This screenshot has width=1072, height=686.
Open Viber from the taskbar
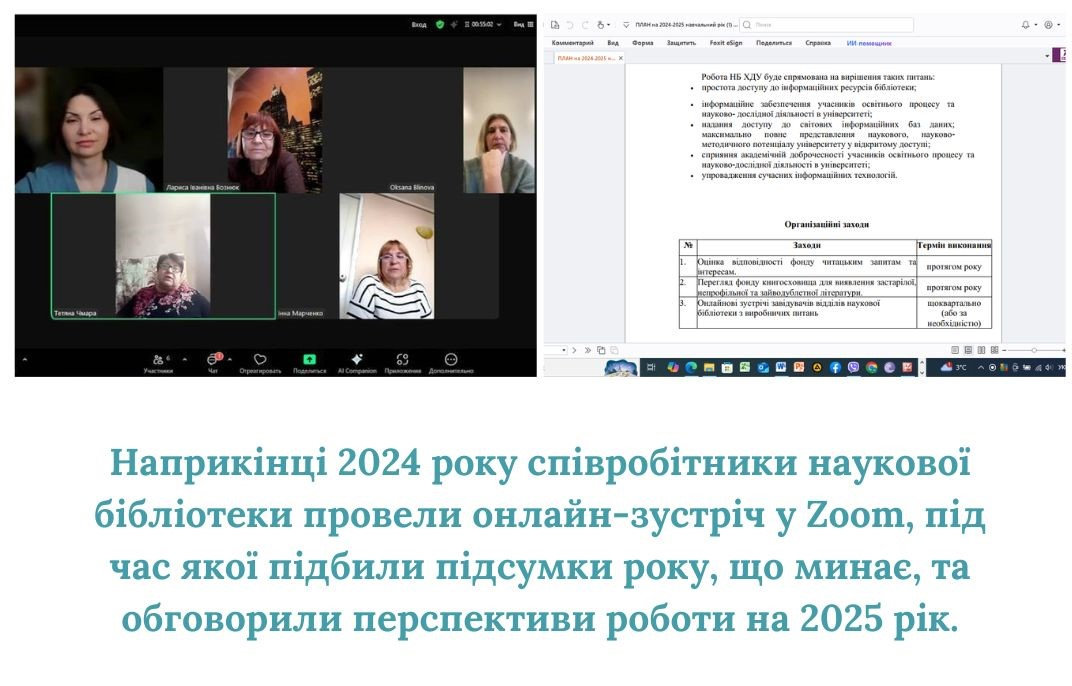coord(853,367)
